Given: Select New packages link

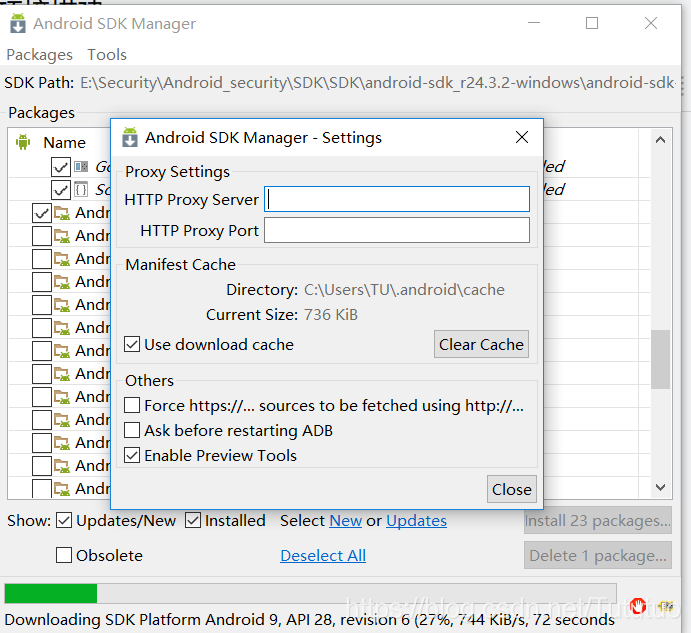Looking at the screenshot, I should point(346,521).
